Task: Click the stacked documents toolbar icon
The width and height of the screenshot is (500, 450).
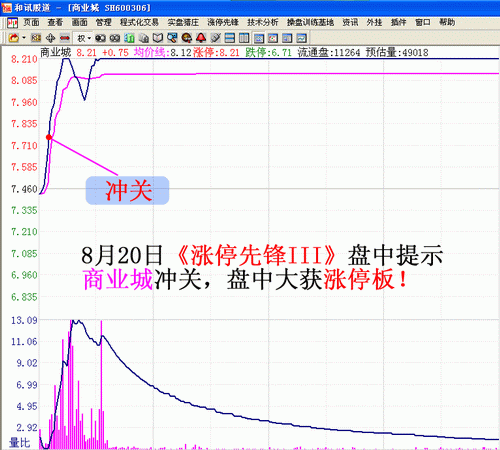Action: pos(144,38)
